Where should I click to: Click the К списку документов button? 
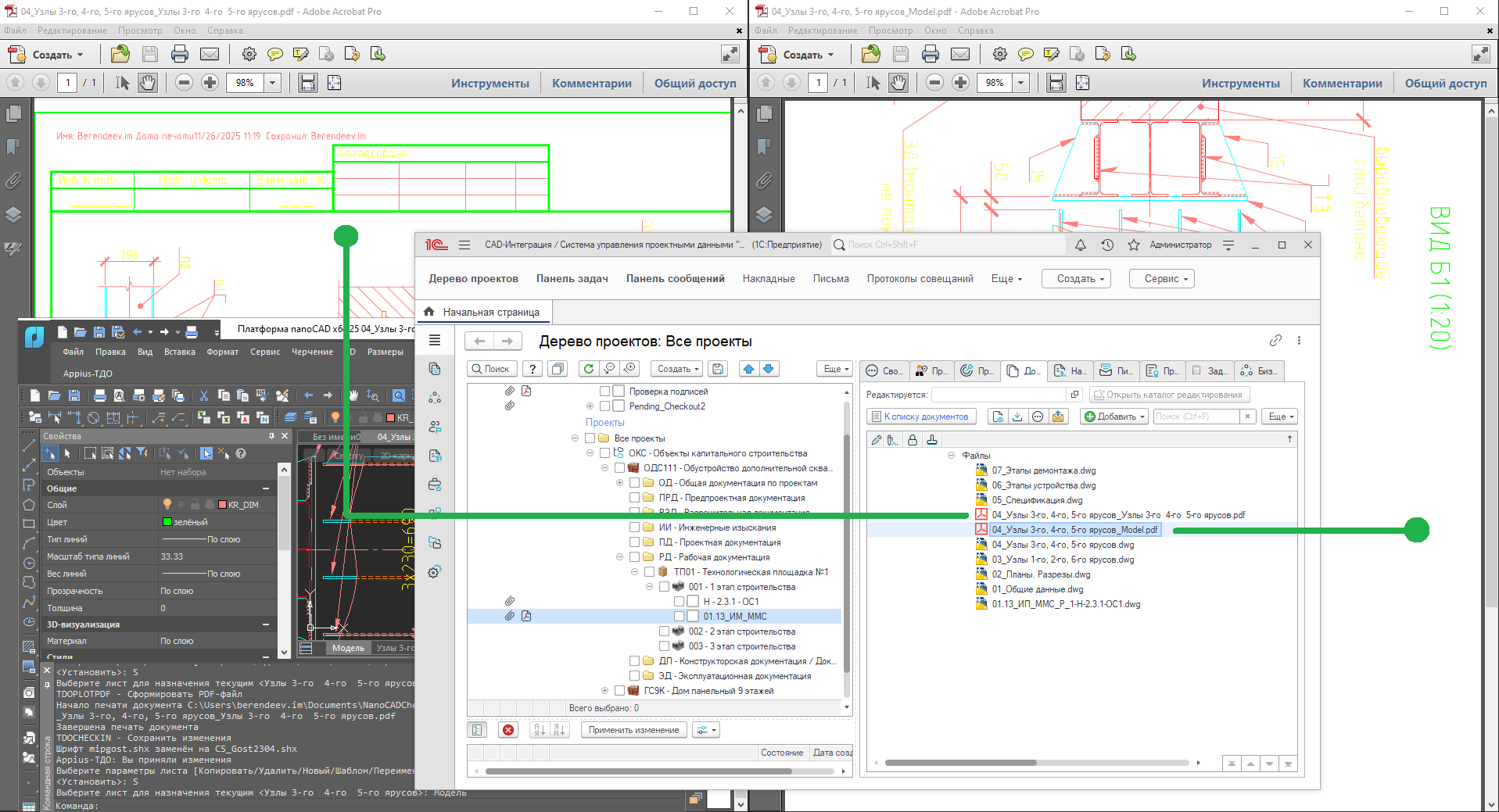tap(920, 417)
